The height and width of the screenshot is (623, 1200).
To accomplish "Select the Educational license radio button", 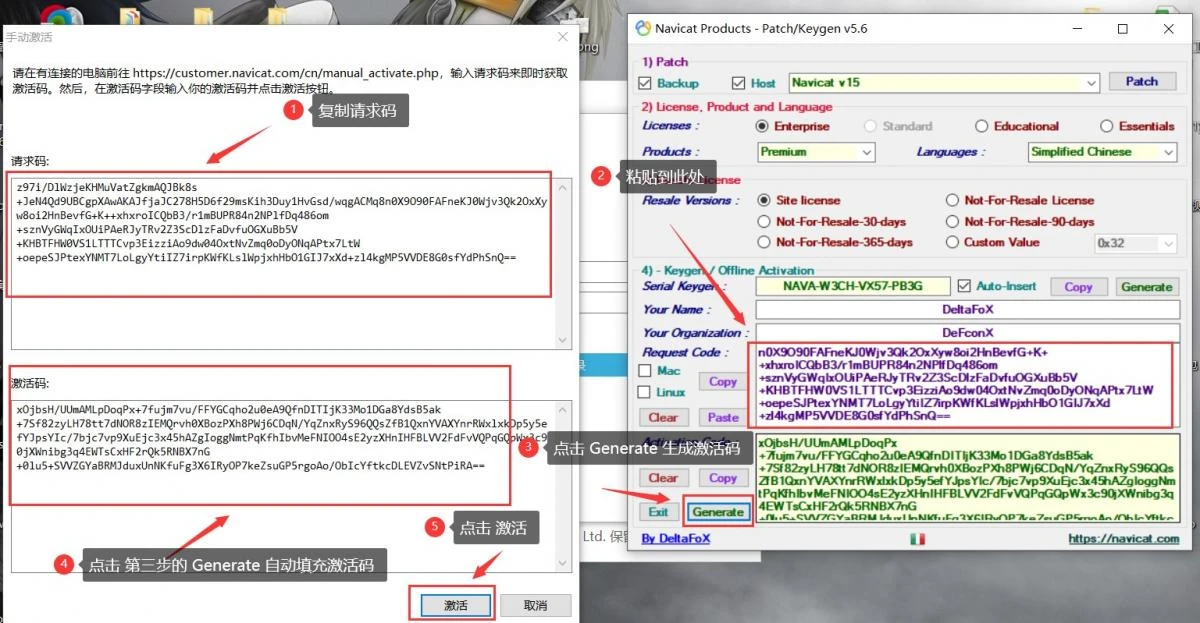I will (x=981, y=126).
